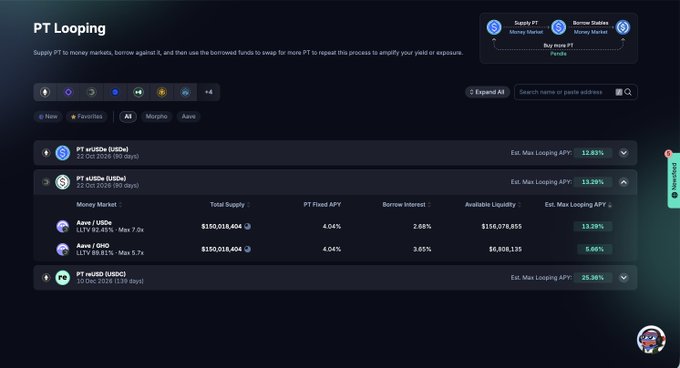Click the Aave / GHO market name
The height and width of the screenshot is (368, 680).
93,246
